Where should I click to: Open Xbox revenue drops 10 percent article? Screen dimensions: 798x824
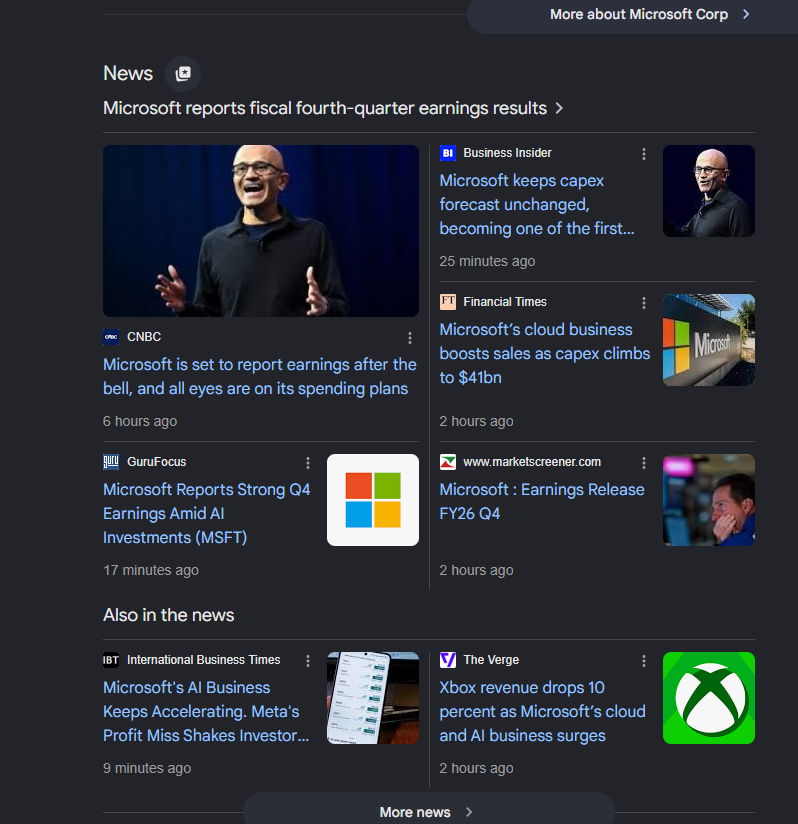[x=542, y=712]
